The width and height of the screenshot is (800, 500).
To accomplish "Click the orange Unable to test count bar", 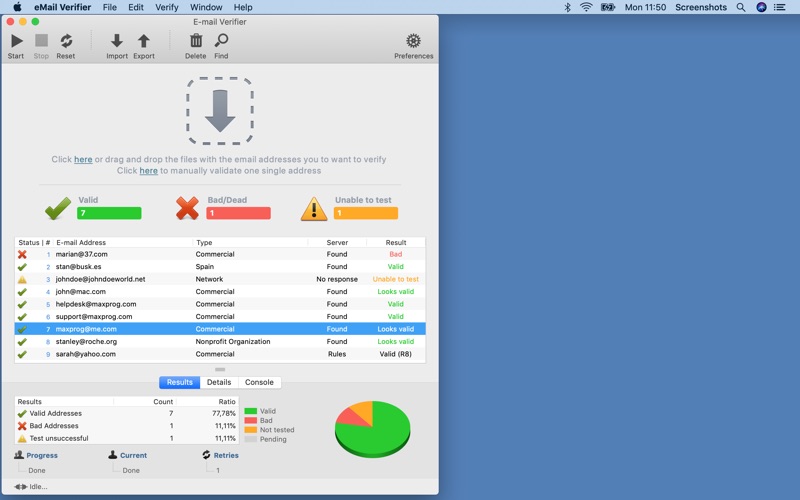I will 366,213.
